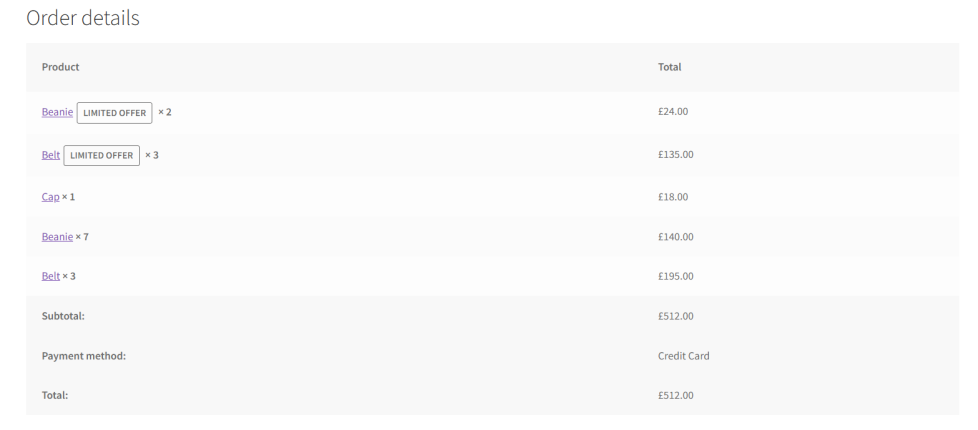978x430 pixels.
Task: Select the £140.00 Beanie price
Action: (x=675, y=237)
